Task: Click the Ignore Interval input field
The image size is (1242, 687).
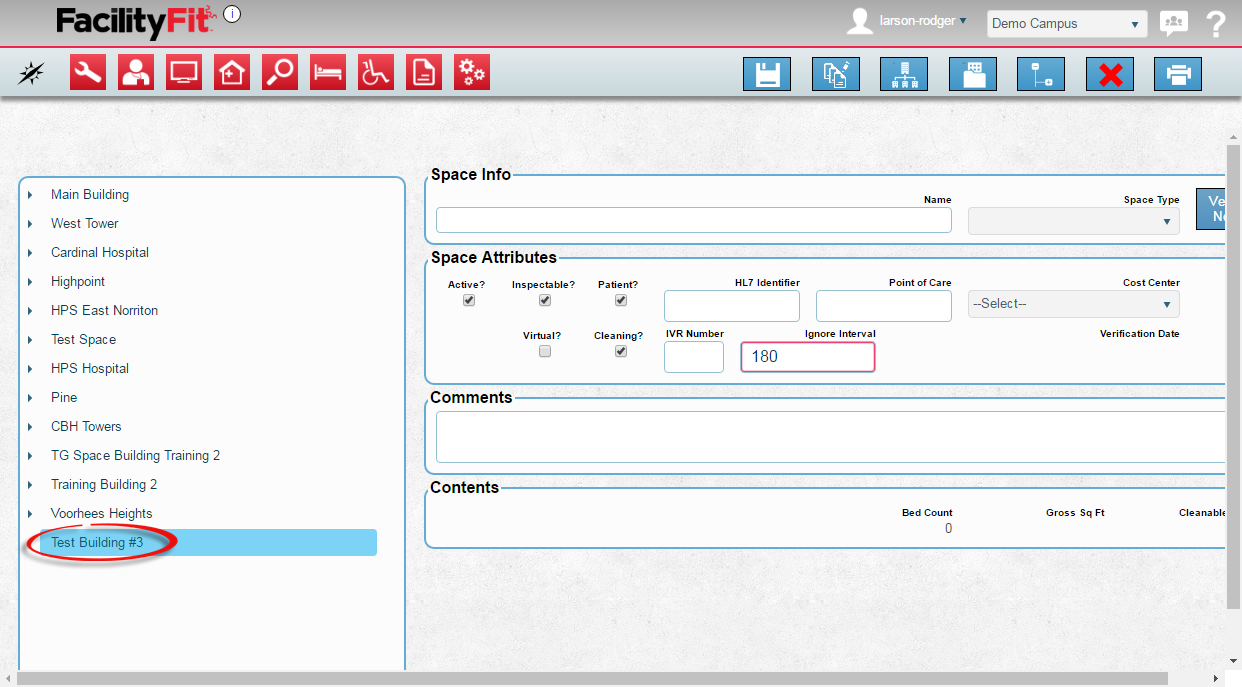Action: click(x=808, y=357)
